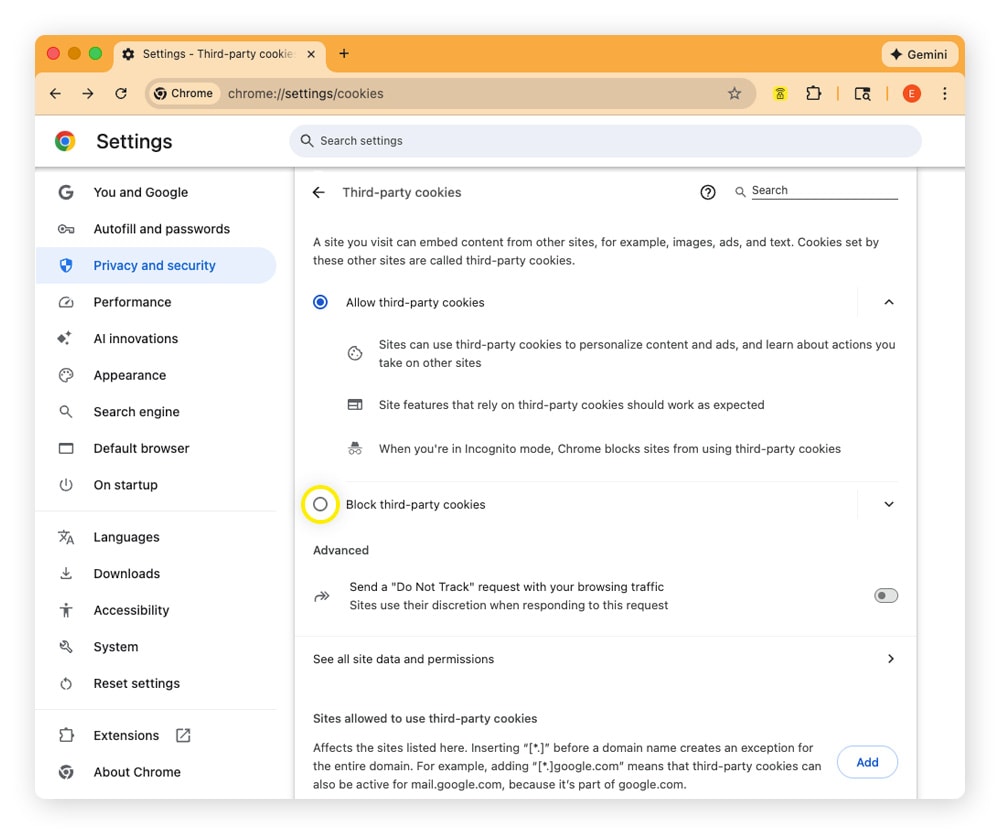Open the Chrome three-dot menu
The width and height of the screenshot is (1000, 834).
coord(944,93)
